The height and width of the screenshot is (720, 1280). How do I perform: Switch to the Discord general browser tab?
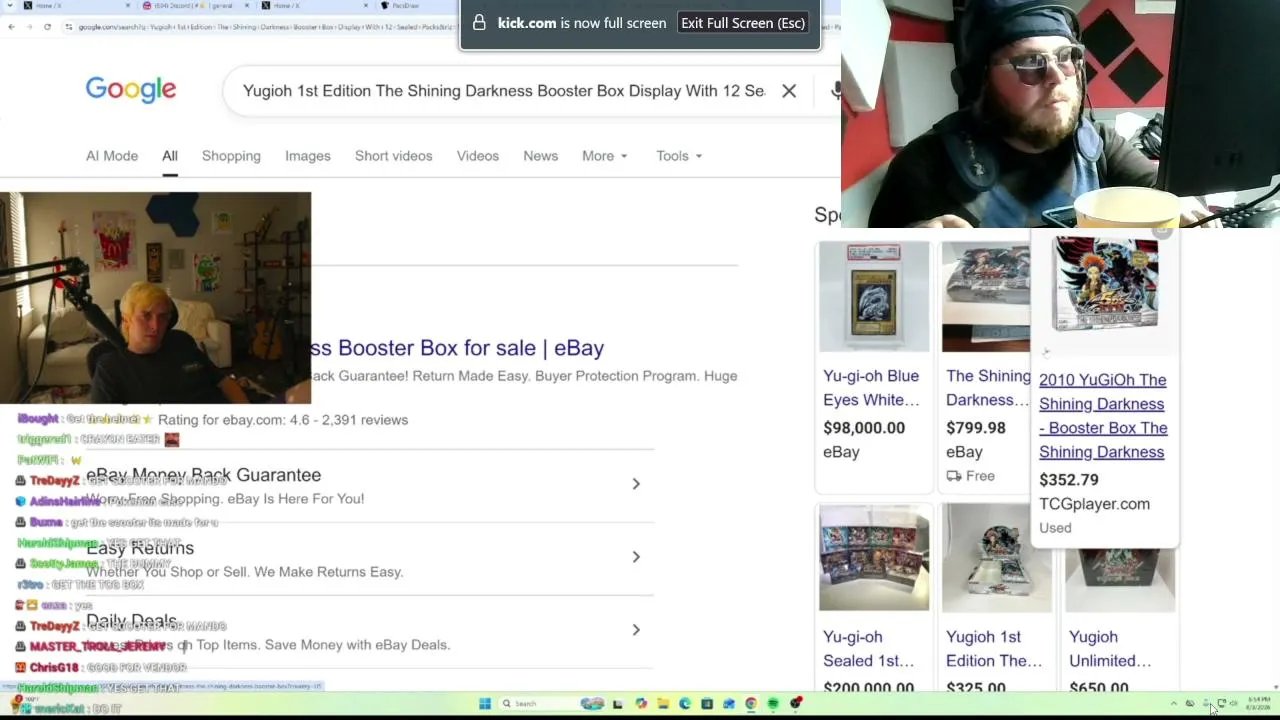[195, 6]
